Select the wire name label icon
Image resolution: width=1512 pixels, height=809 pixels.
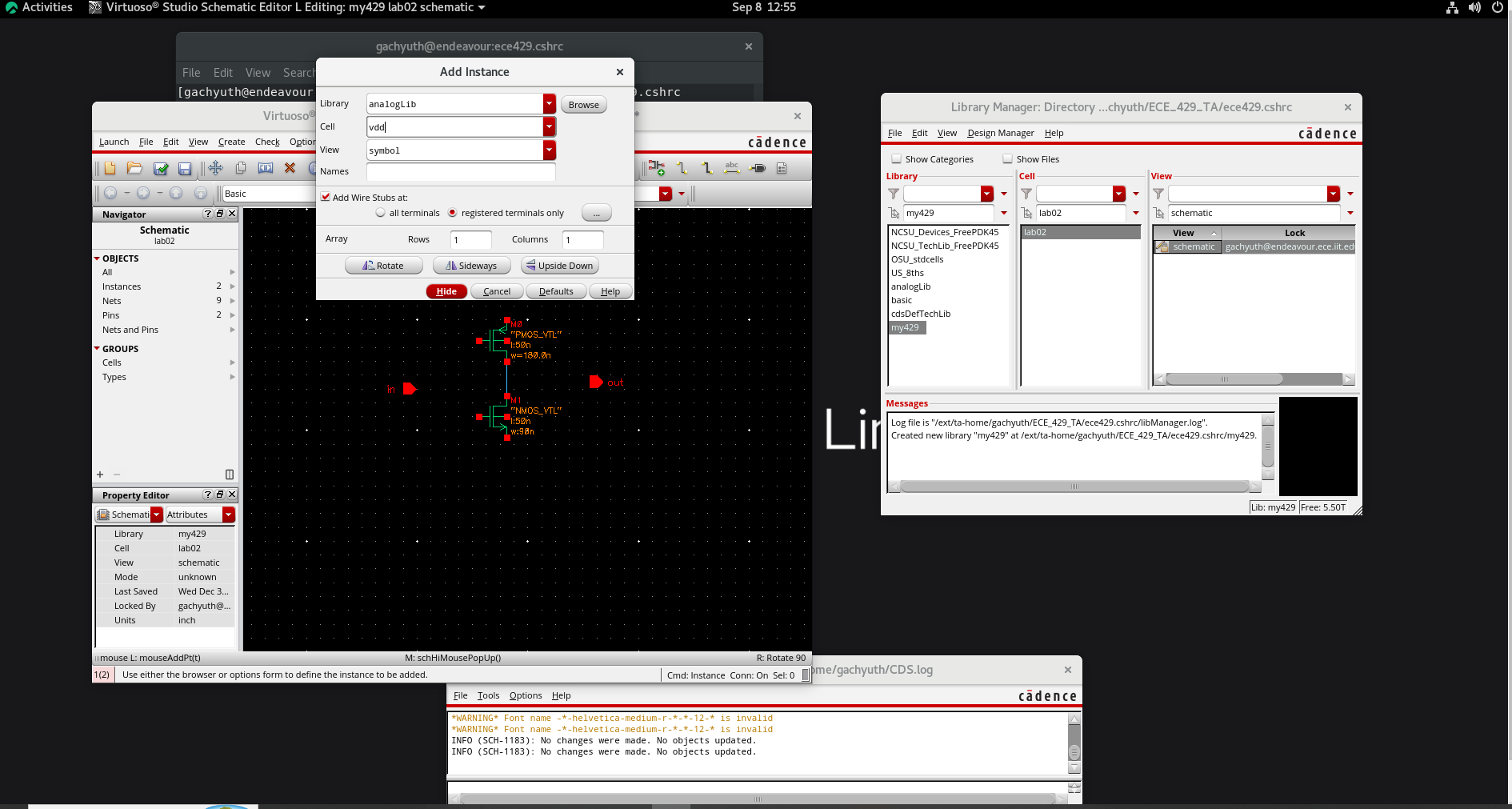tap(732, 168)
